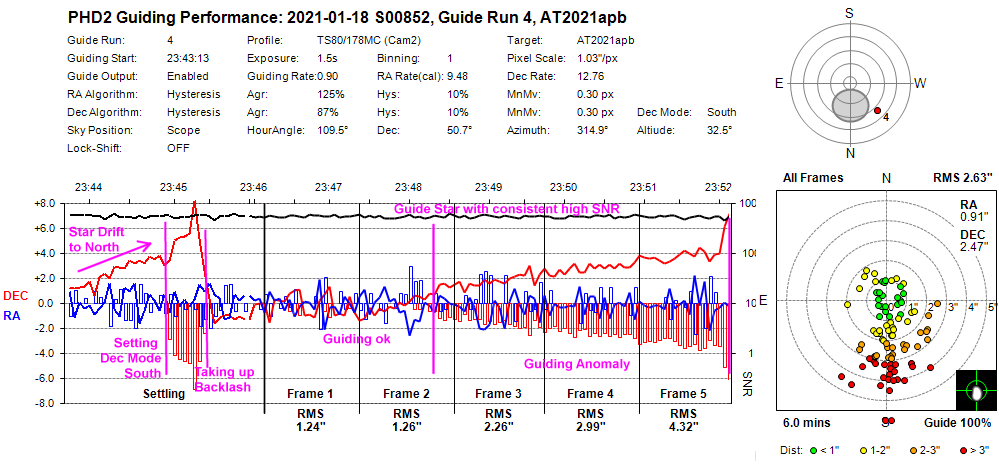Select the yellow '1-2"' legend dot
Screen dimensions: 999x466
pos(862,450)
